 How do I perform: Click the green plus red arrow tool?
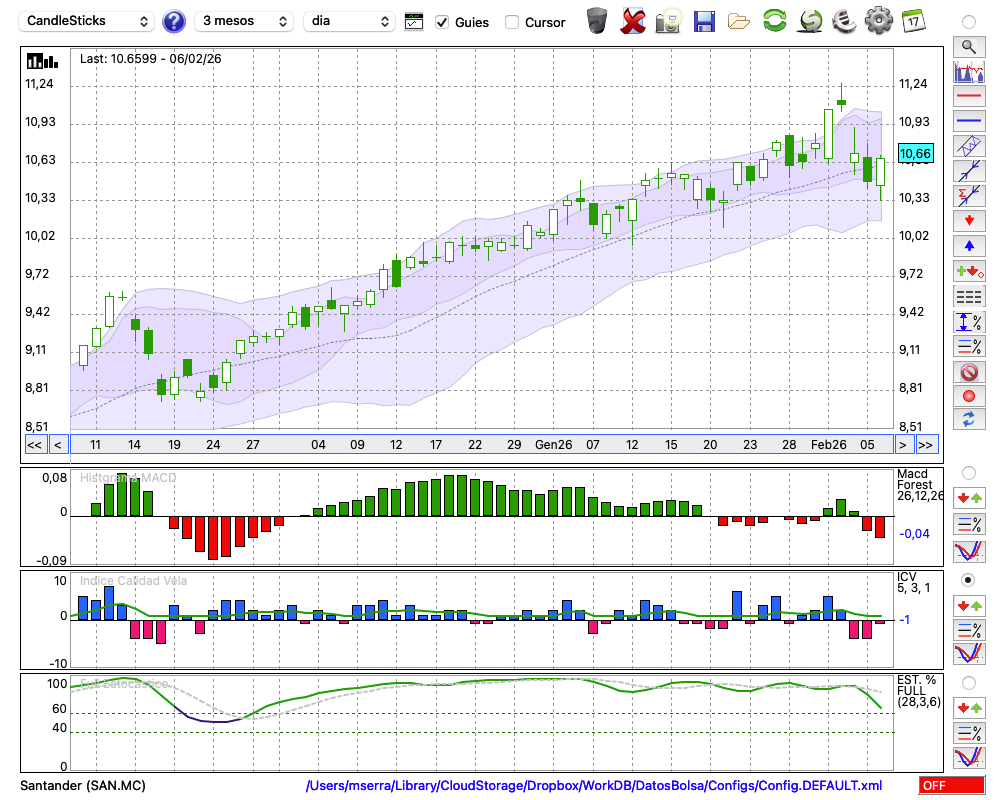(x=969, y=271)
